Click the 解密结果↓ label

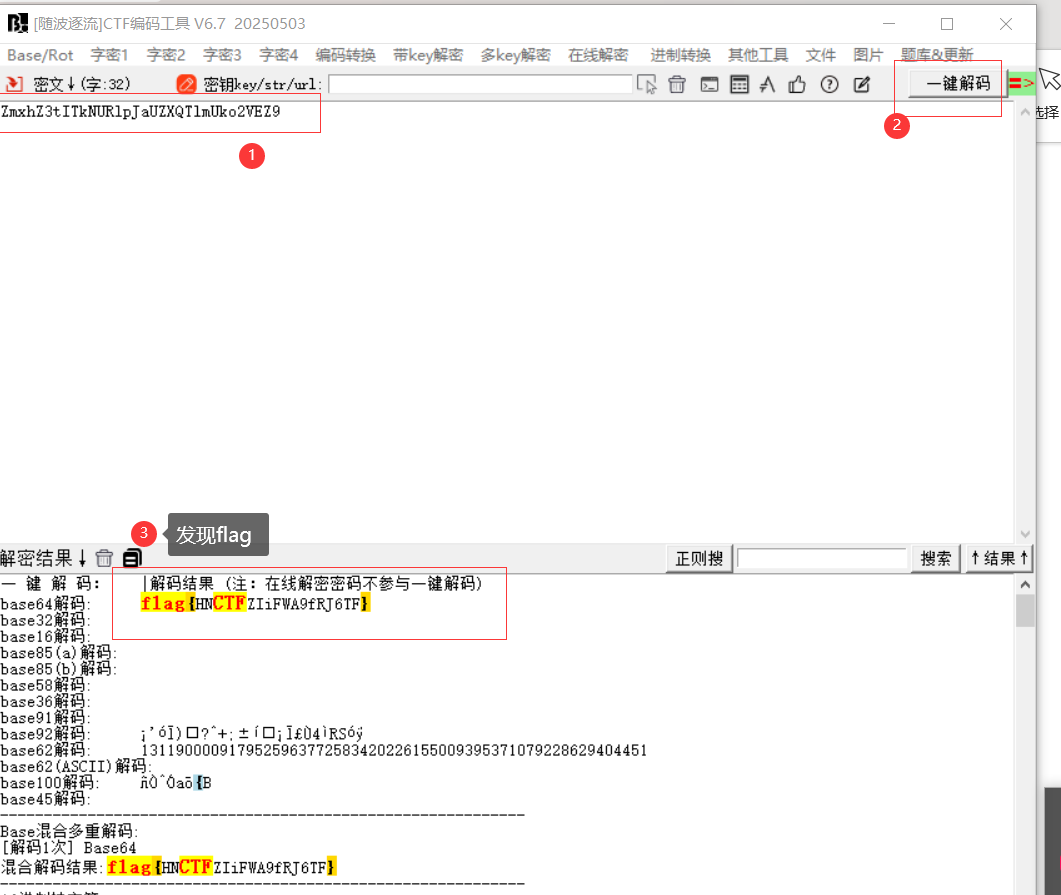pyautogui.click(x=43, y=558)
